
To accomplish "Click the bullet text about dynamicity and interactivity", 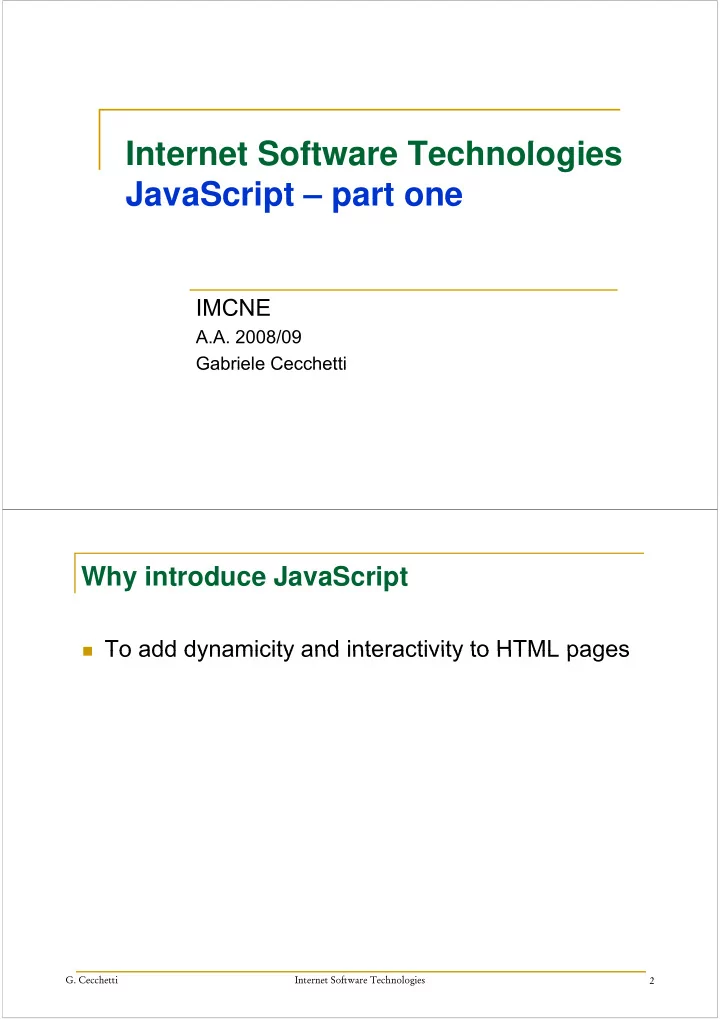I will coord(366,649).
